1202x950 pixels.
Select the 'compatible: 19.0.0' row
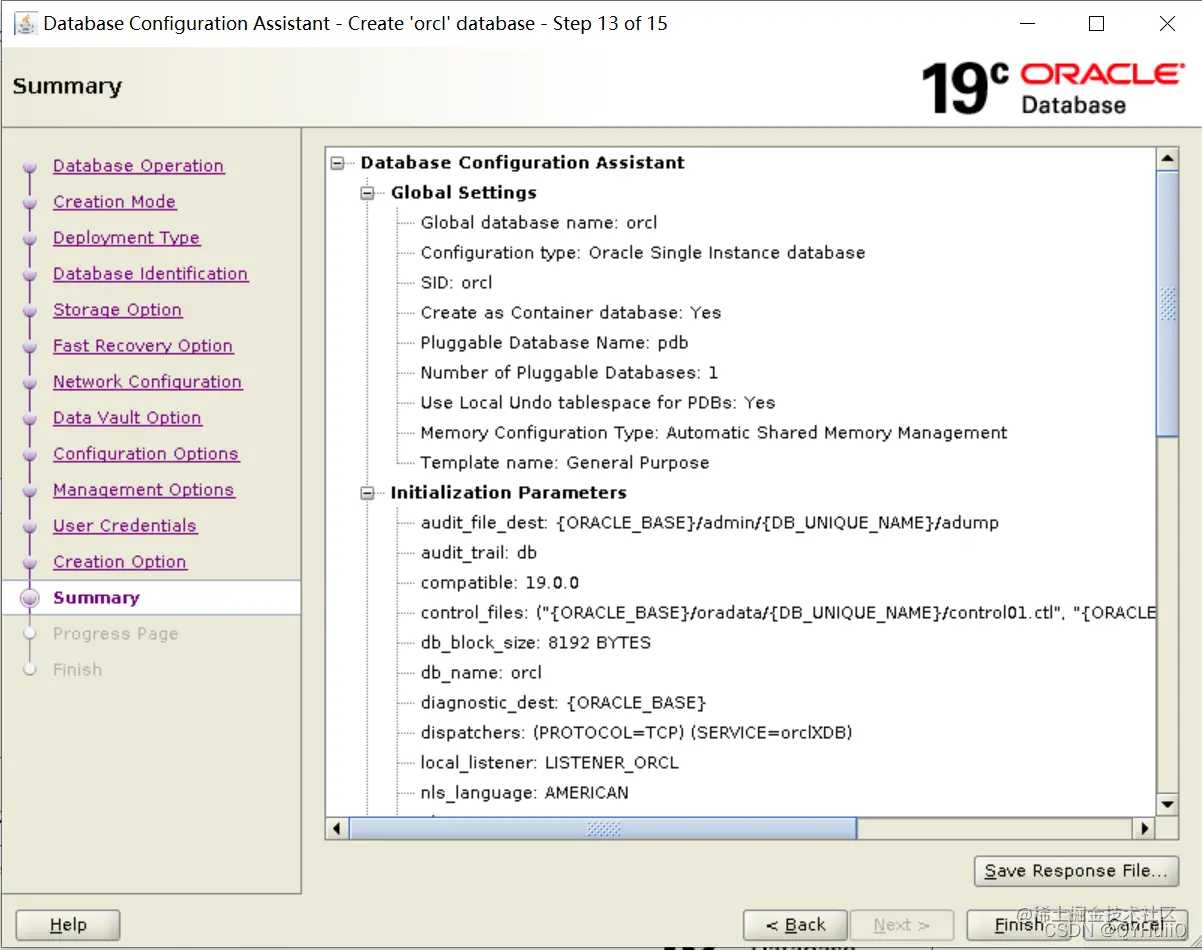500,583
